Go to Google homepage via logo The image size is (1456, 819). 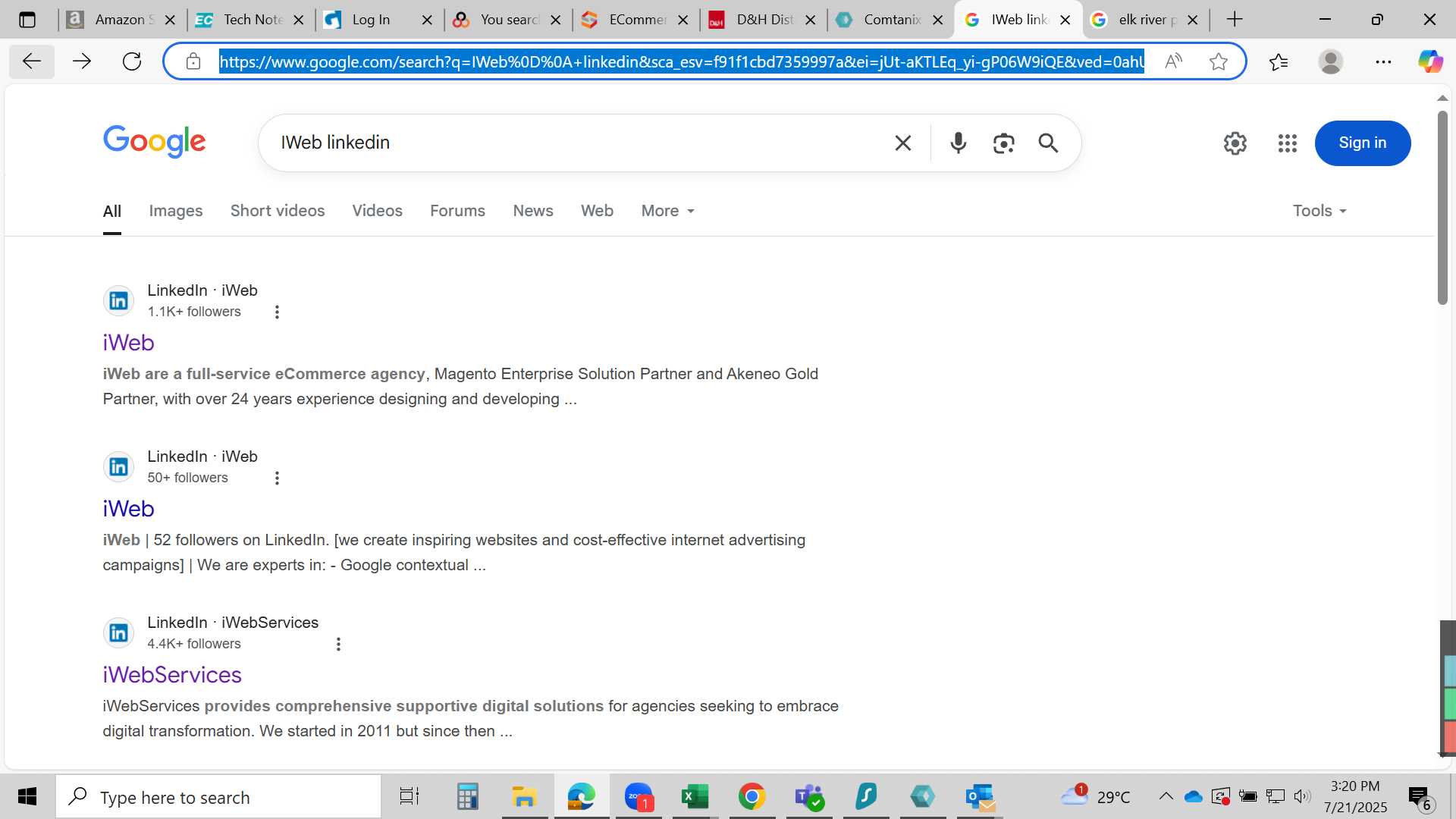(155, 142)
